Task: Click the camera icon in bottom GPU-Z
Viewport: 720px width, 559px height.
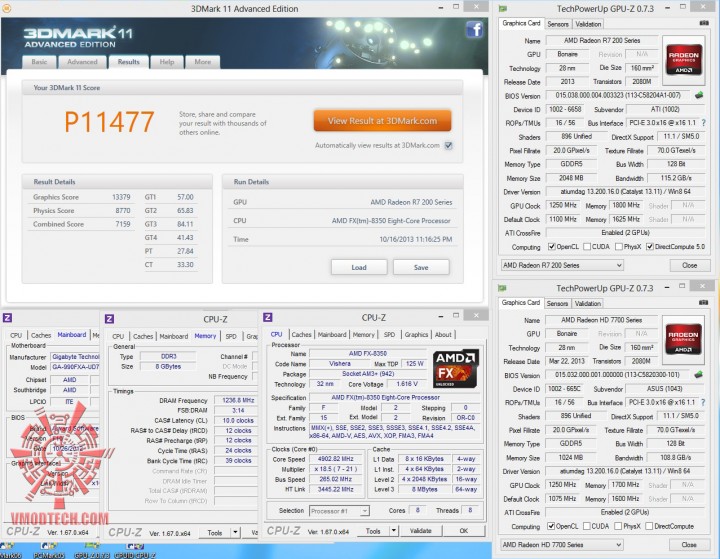Action: 703,302
